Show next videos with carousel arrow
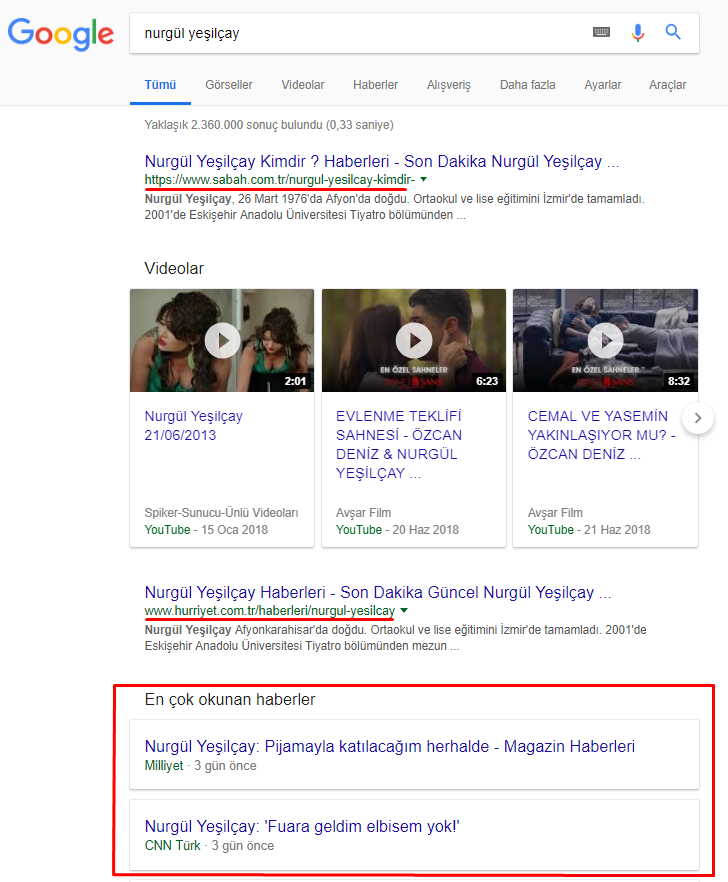This screenshot has width=728, height=882. [698, 418]
